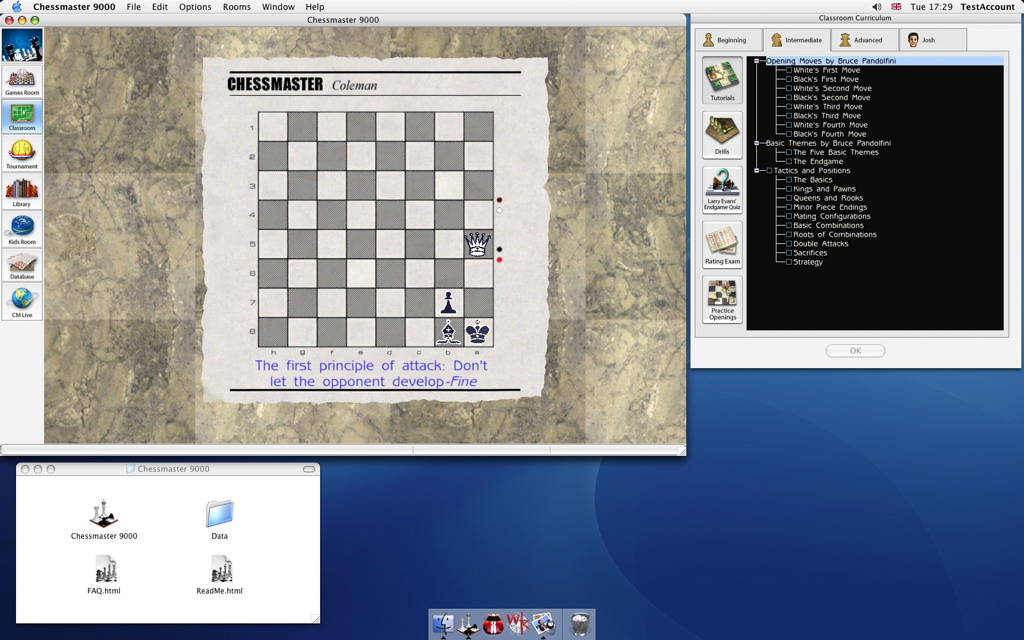1024x640 pixels.
Task: Open Larry Evans' Endgame Quiz
Action: pos(722,190)
